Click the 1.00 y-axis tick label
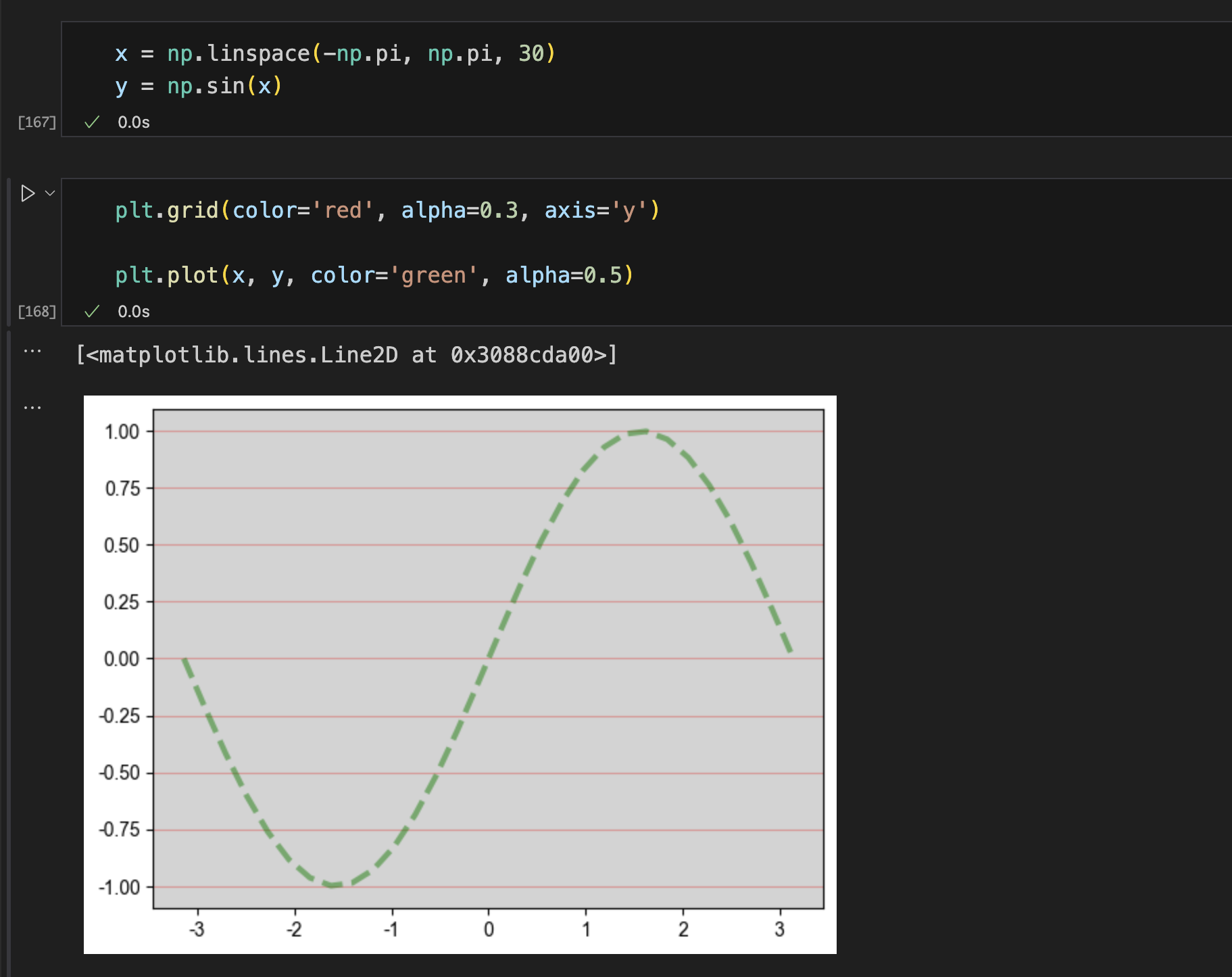This screenshot has height=977, width=1232. tap(122, 431)
